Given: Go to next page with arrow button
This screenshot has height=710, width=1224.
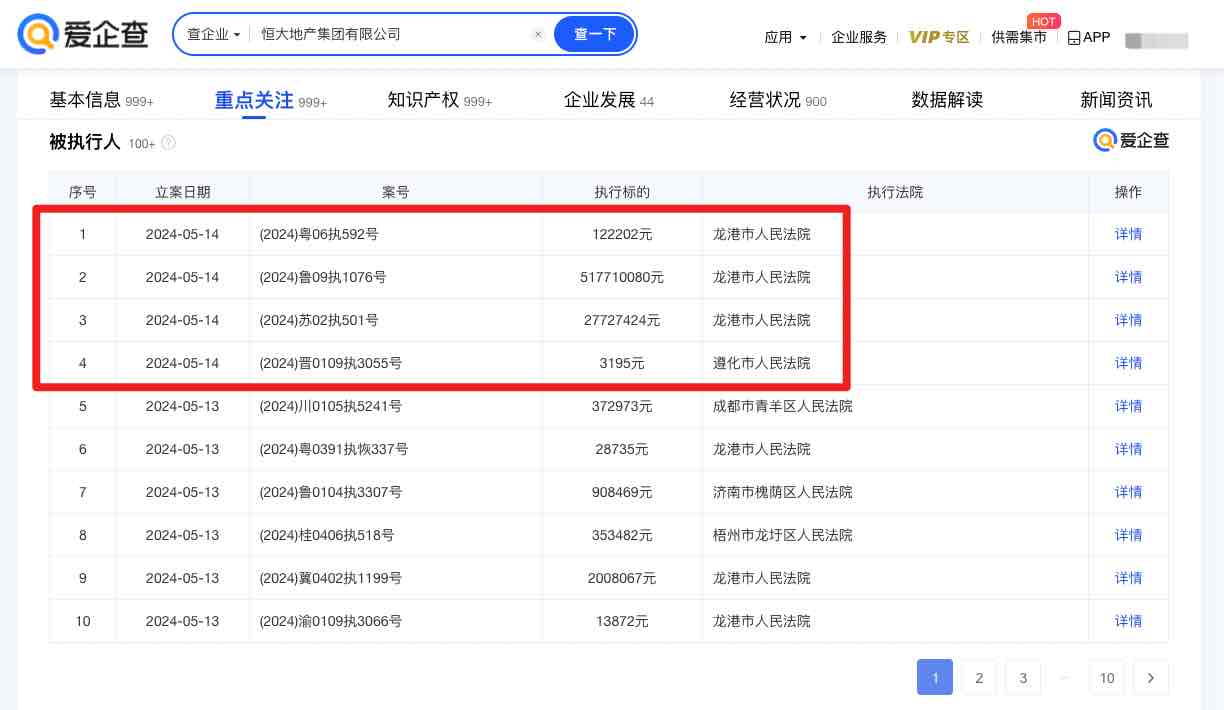Looking at the screenshot, I should click(x=1151, y=677).
